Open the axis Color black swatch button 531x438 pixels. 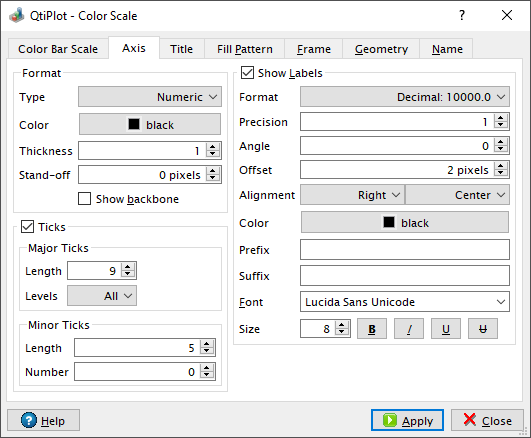(x=150, y=124)
